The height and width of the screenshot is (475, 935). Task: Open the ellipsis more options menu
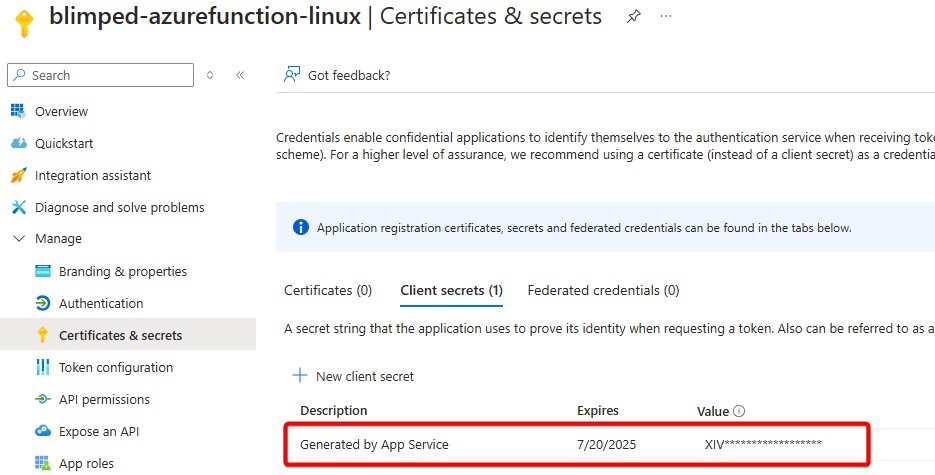coord(666,16)
